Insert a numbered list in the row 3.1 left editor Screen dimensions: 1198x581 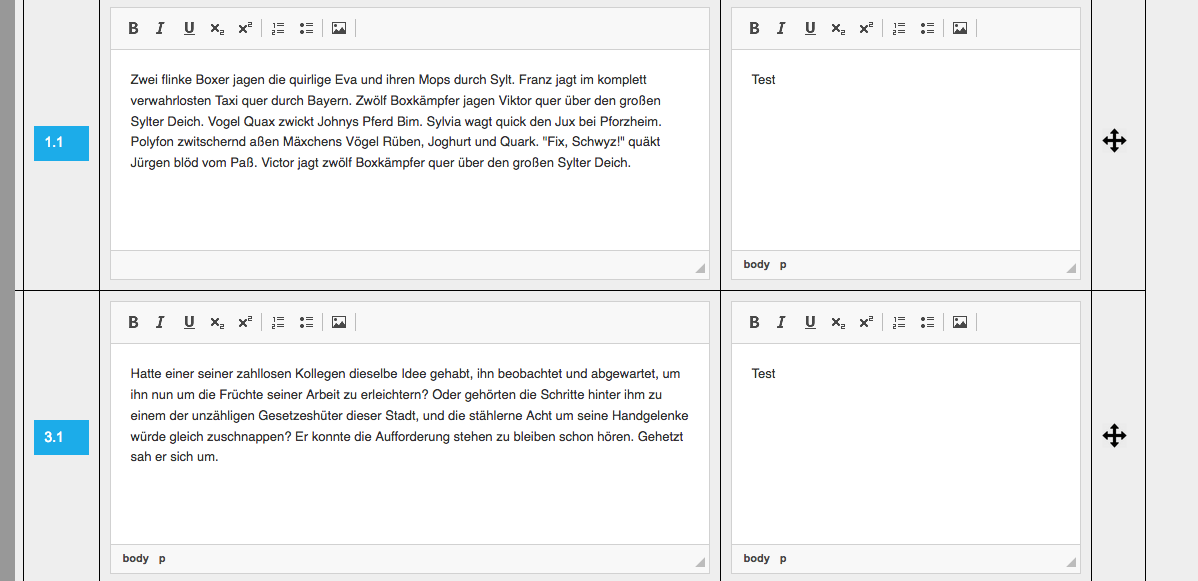(x=278, y=322)
